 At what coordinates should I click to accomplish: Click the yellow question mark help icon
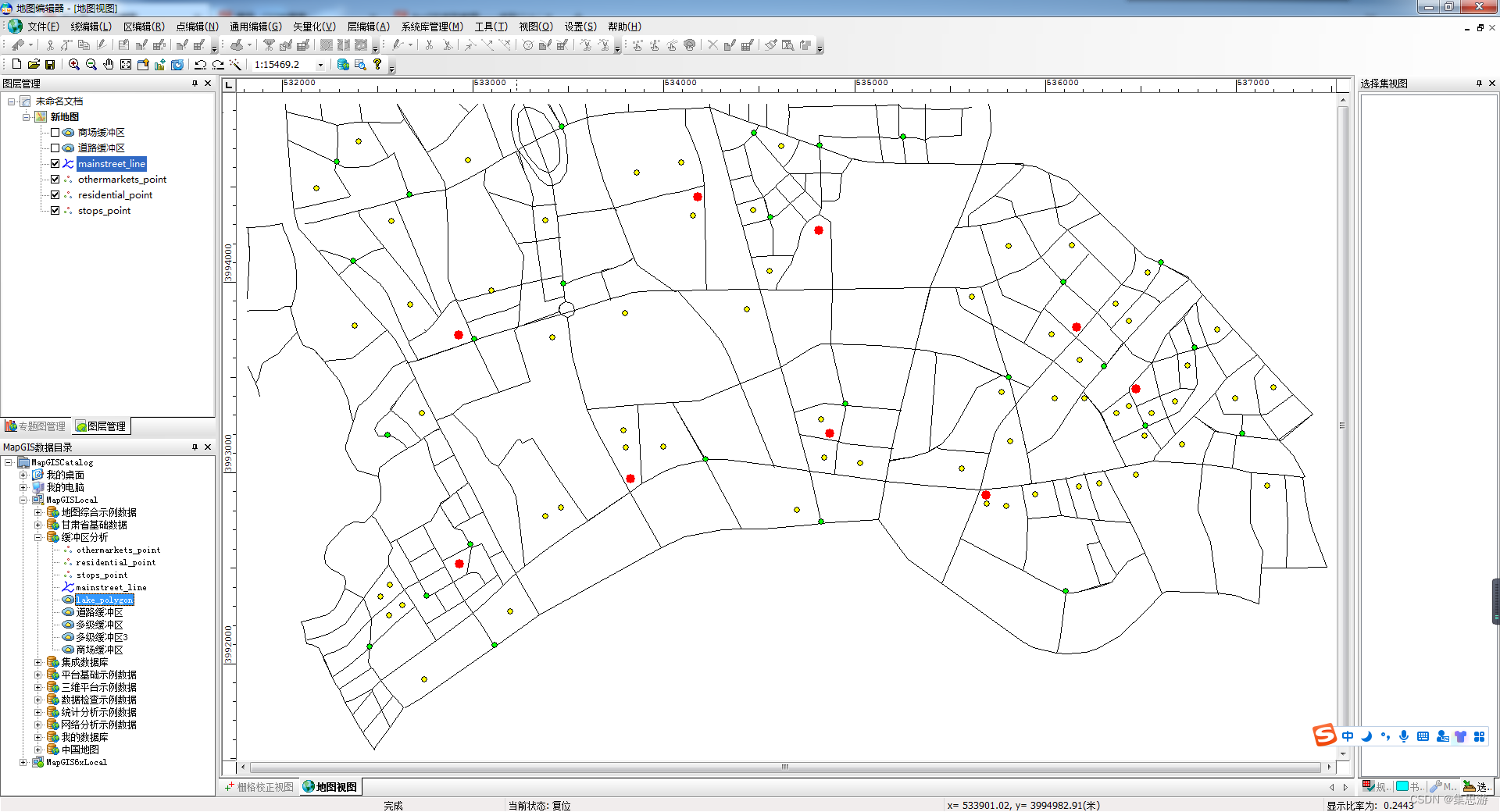click(x=377, y=64)
